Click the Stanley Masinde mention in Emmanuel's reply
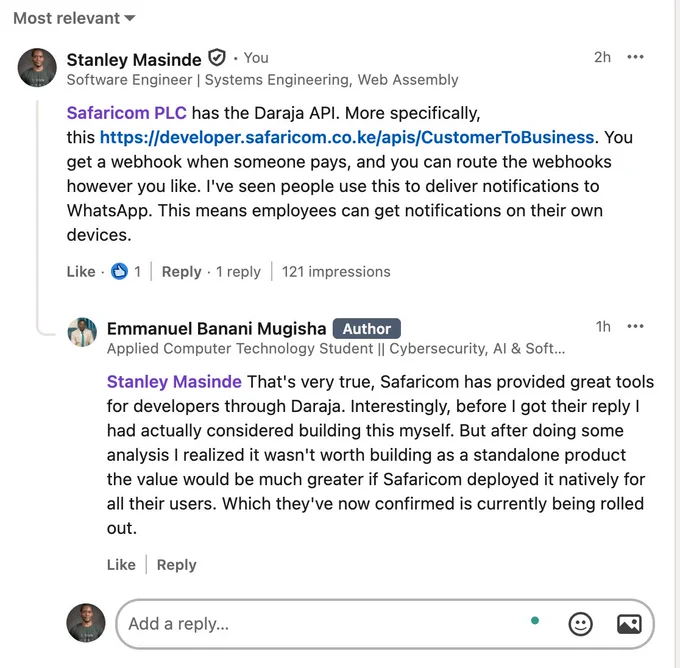Screen dimensions: 680x668 (174, 382)
